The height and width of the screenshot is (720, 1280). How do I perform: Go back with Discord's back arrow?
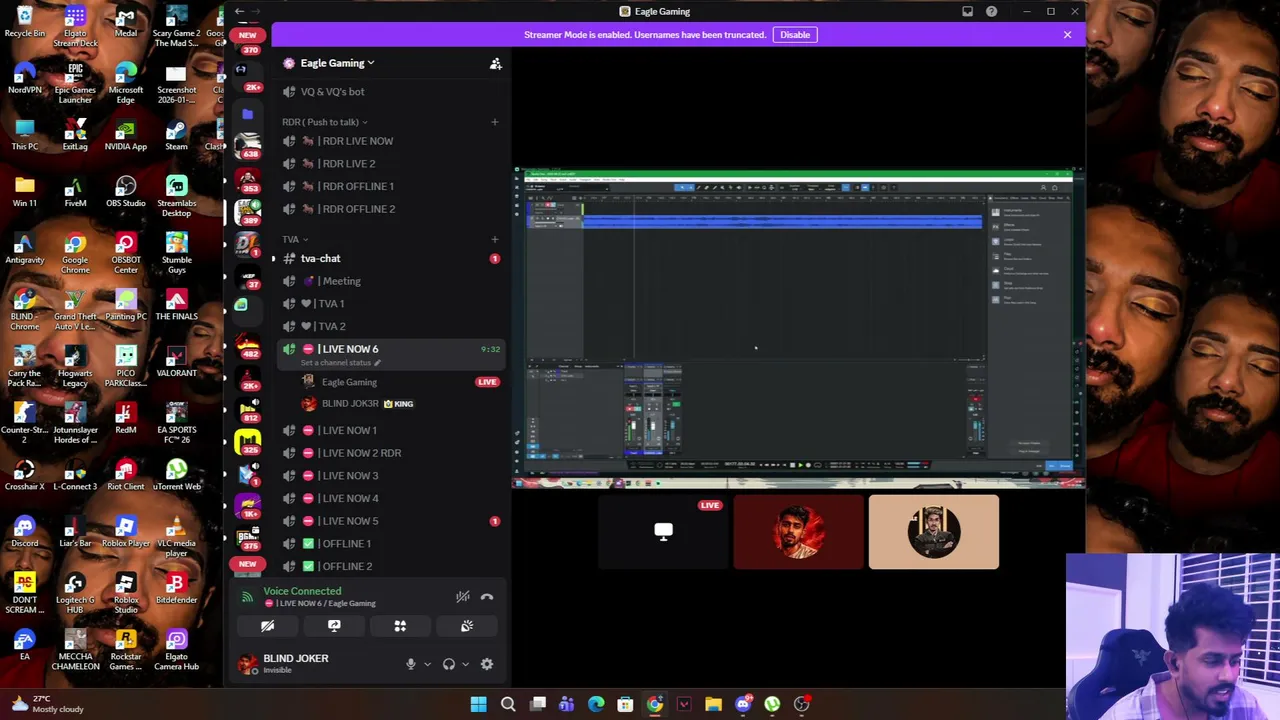239,11
